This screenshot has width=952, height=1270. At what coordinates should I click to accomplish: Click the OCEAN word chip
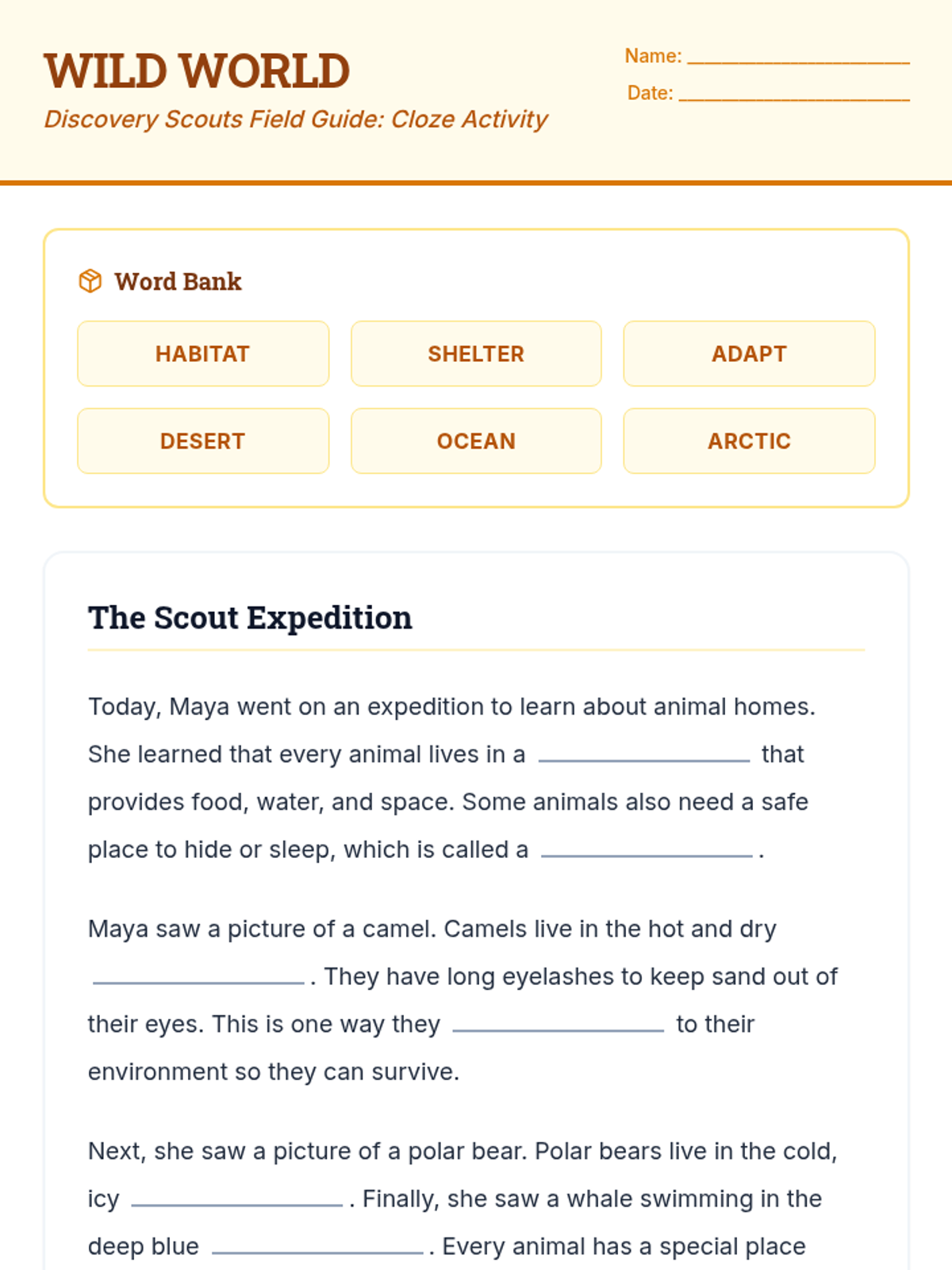[476, 441]
